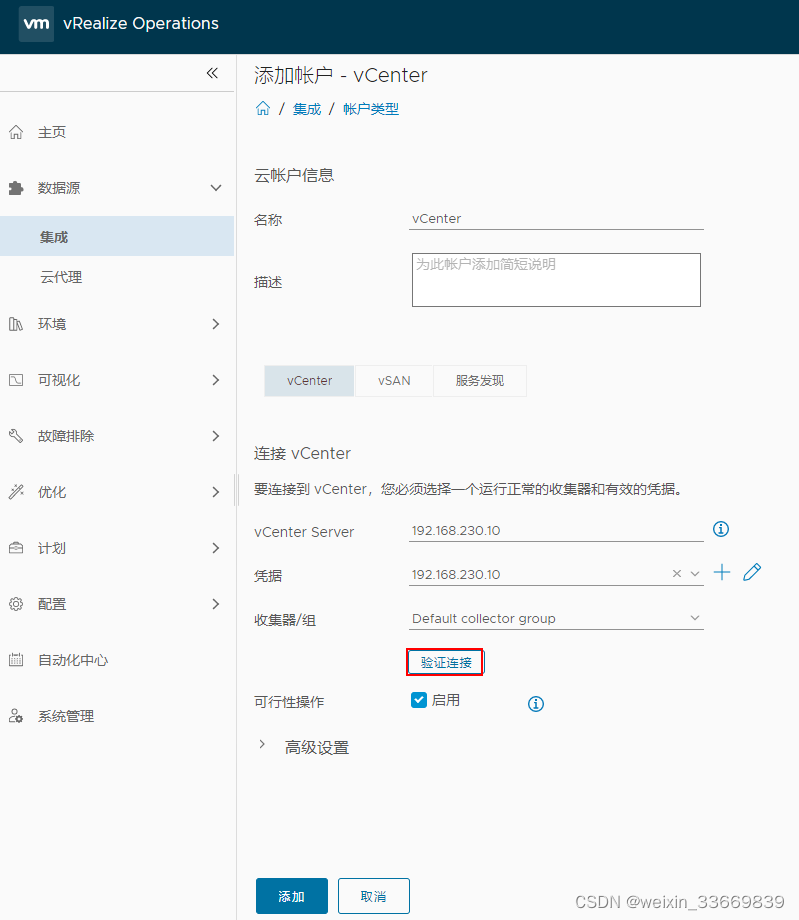Collapse the 数据源 menu section

(x=216, y=188)
